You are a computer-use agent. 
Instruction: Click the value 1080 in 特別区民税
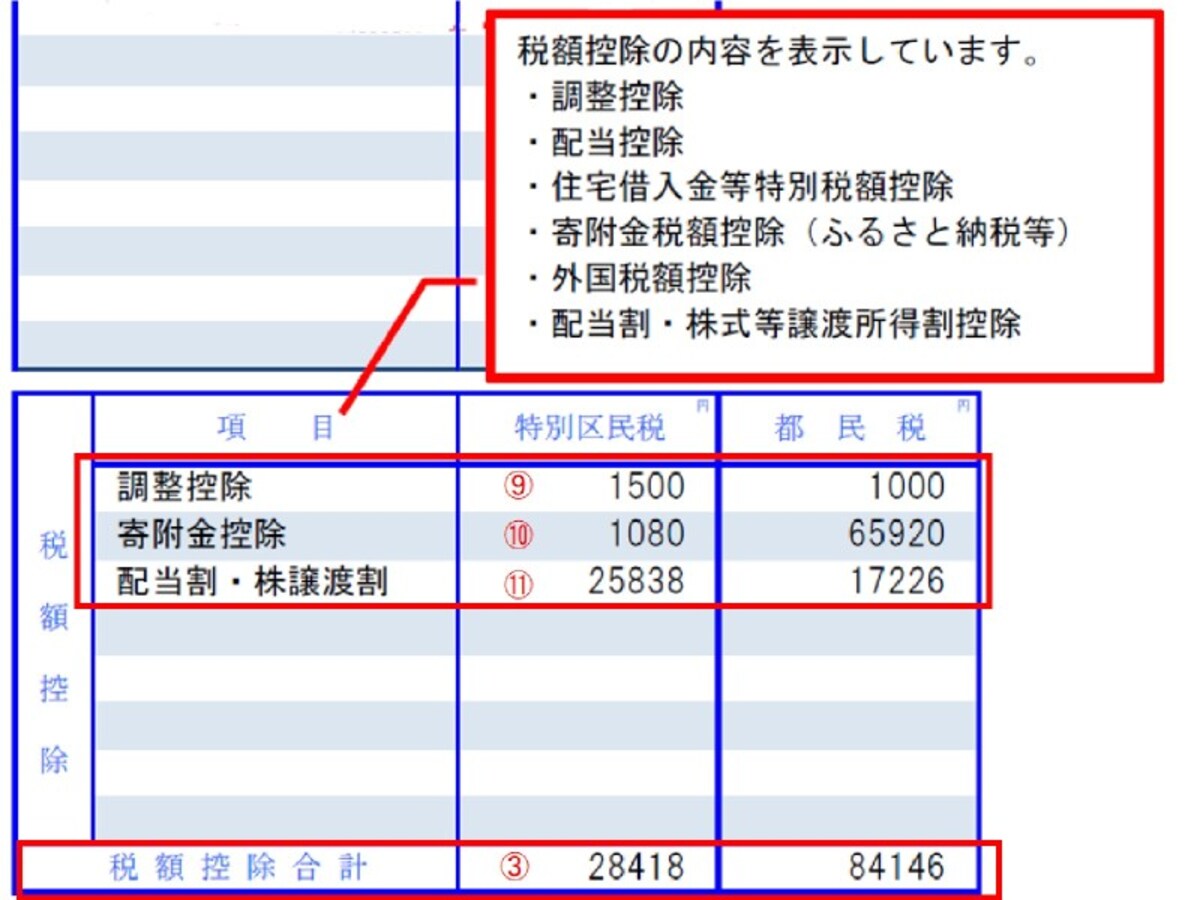(x=647, y=534)
